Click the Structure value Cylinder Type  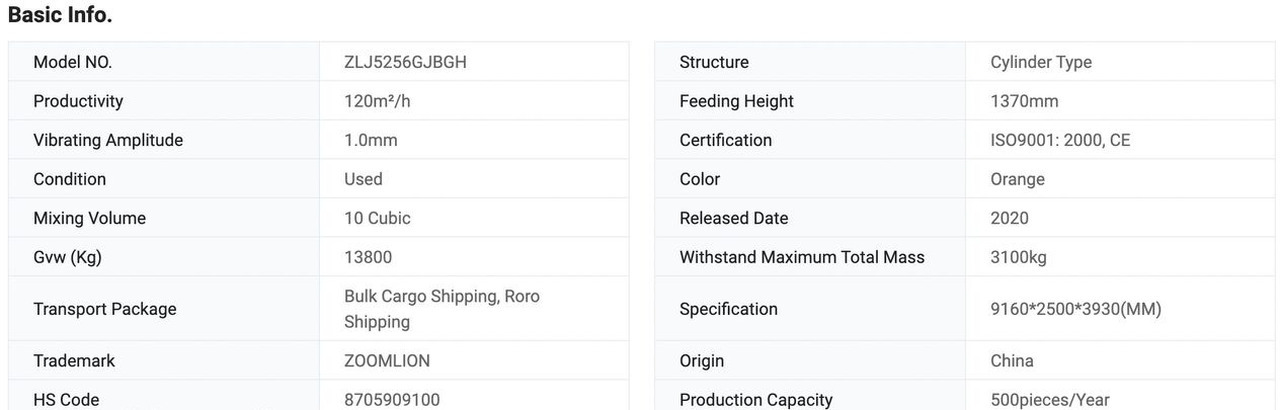[x=1041, y=62]
